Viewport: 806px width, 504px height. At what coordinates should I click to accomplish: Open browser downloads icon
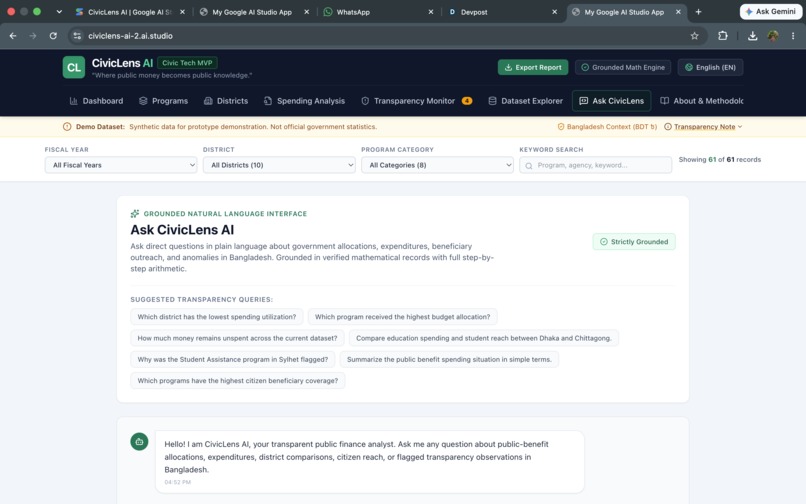pos(753,36)
